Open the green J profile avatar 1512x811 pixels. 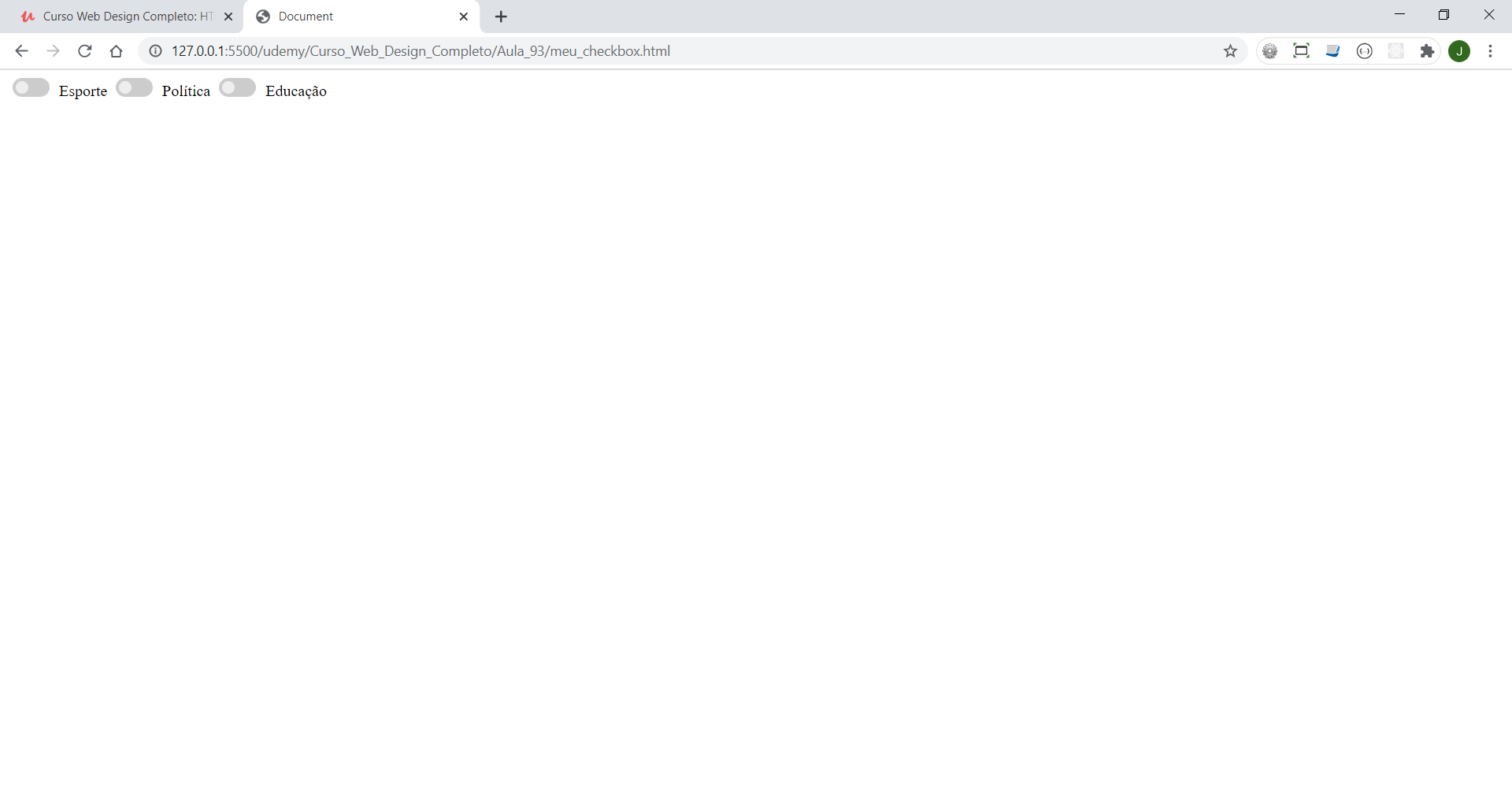[x=1459, y=51]
